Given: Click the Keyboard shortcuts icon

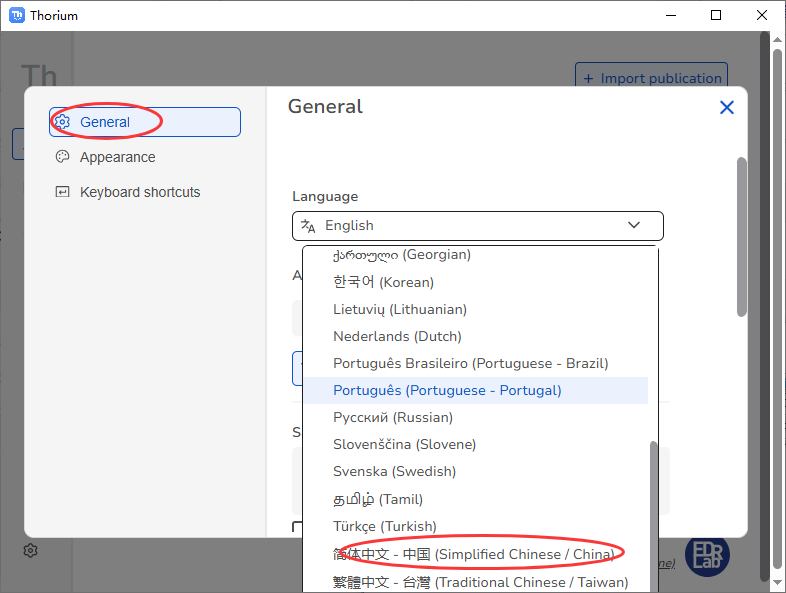Looking at the screenshot, I should 62,192.
